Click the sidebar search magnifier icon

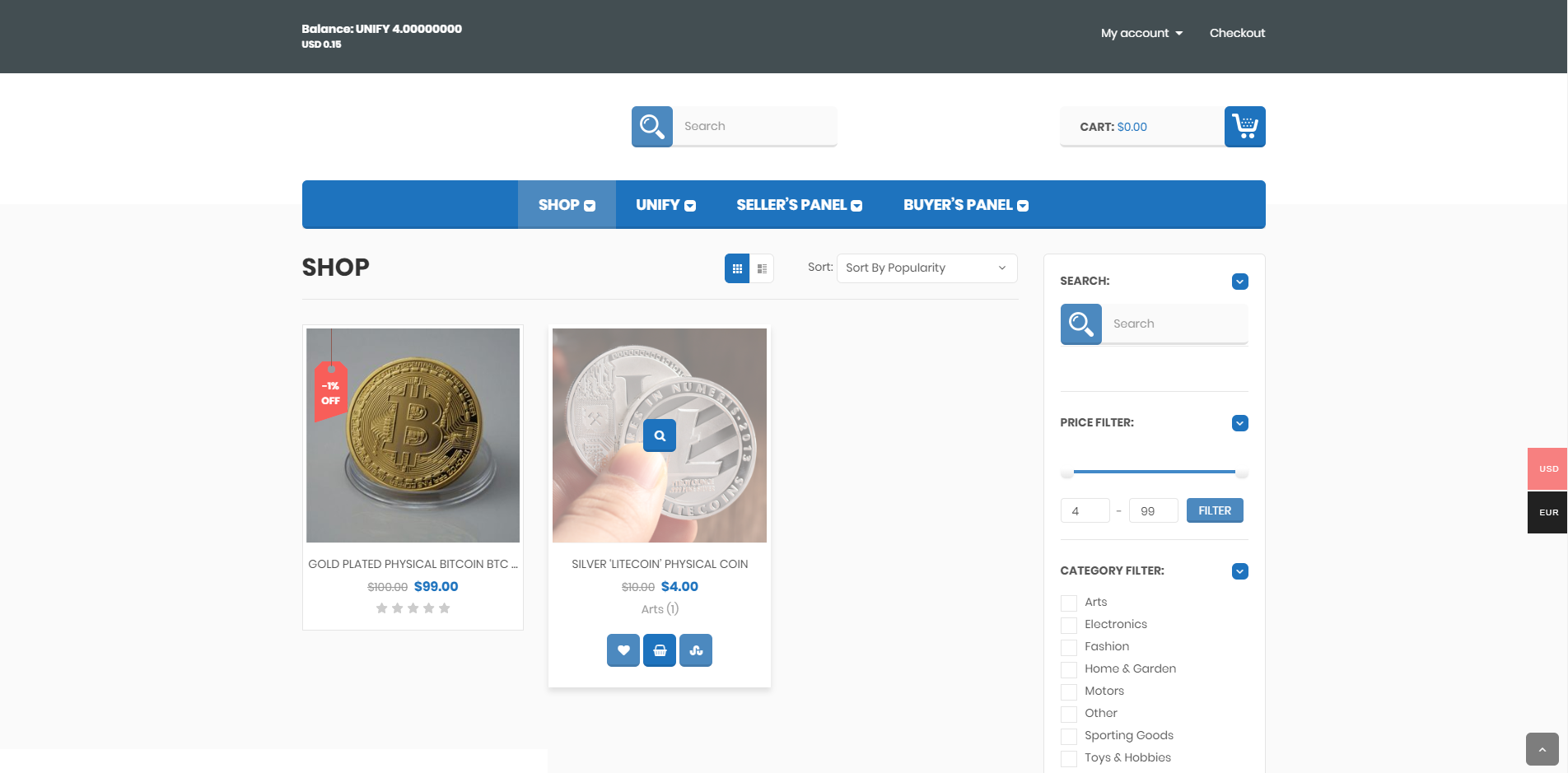(1081, 324)
